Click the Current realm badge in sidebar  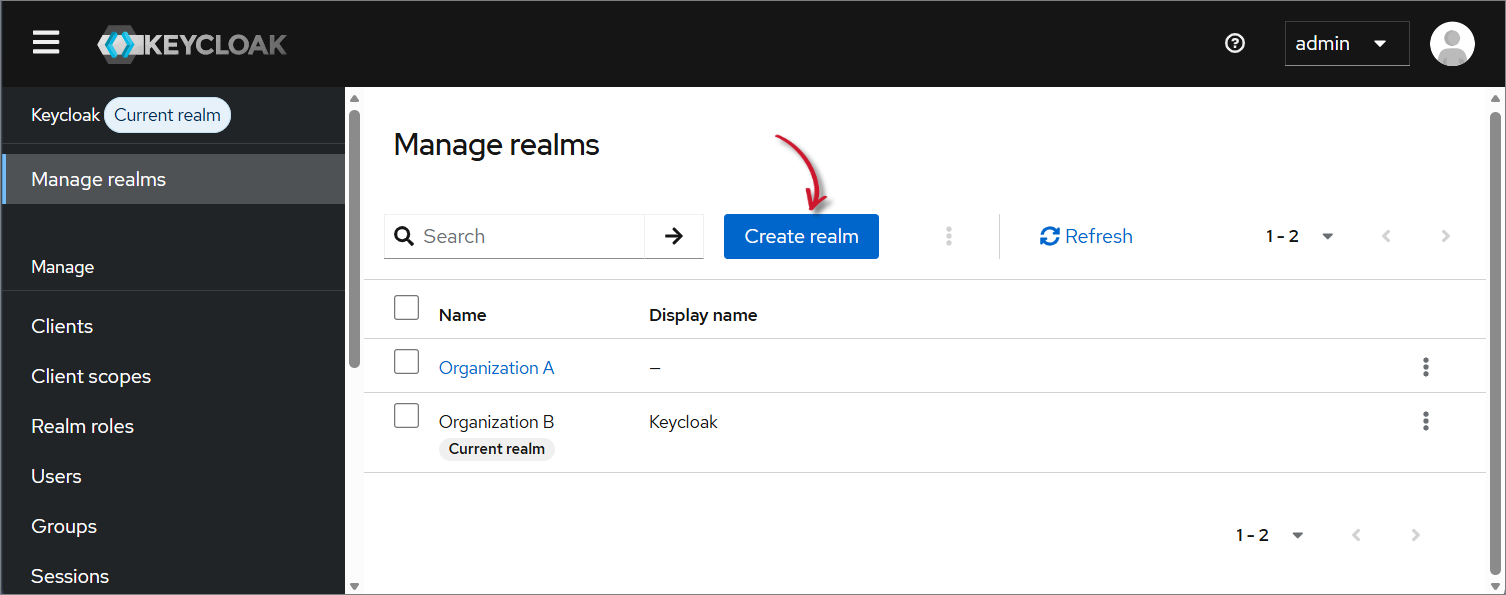167,115
